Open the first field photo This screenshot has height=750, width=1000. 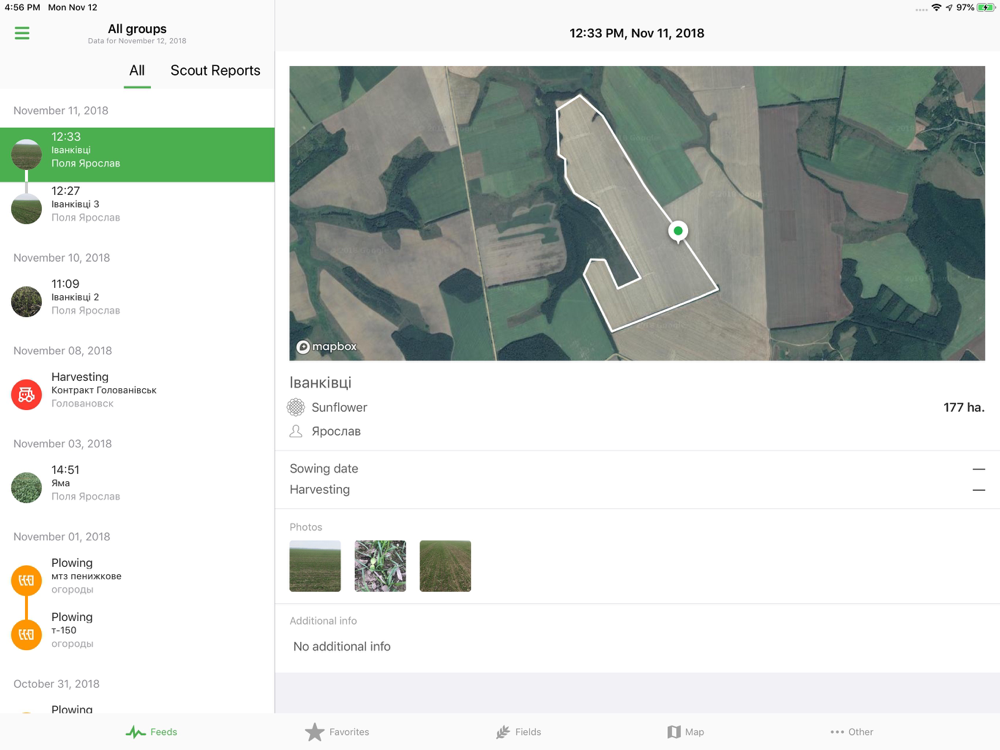click(x=315, y=566)
